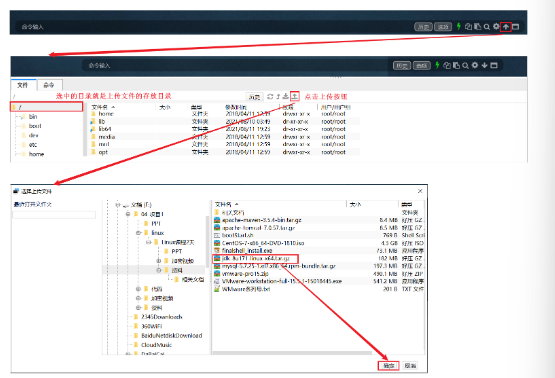Collapse the Linux课程2天 folder node

click(148, 242)
